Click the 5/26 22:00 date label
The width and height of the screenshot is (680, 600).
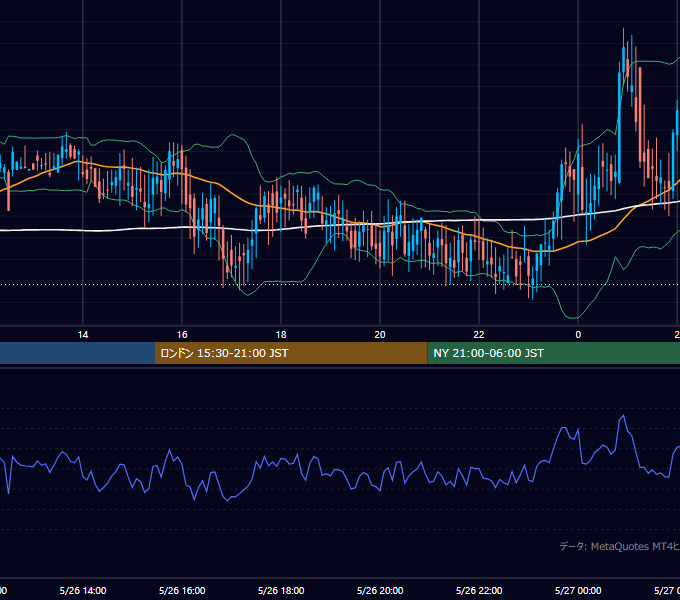pyautogui.click(x=479, y=590)
